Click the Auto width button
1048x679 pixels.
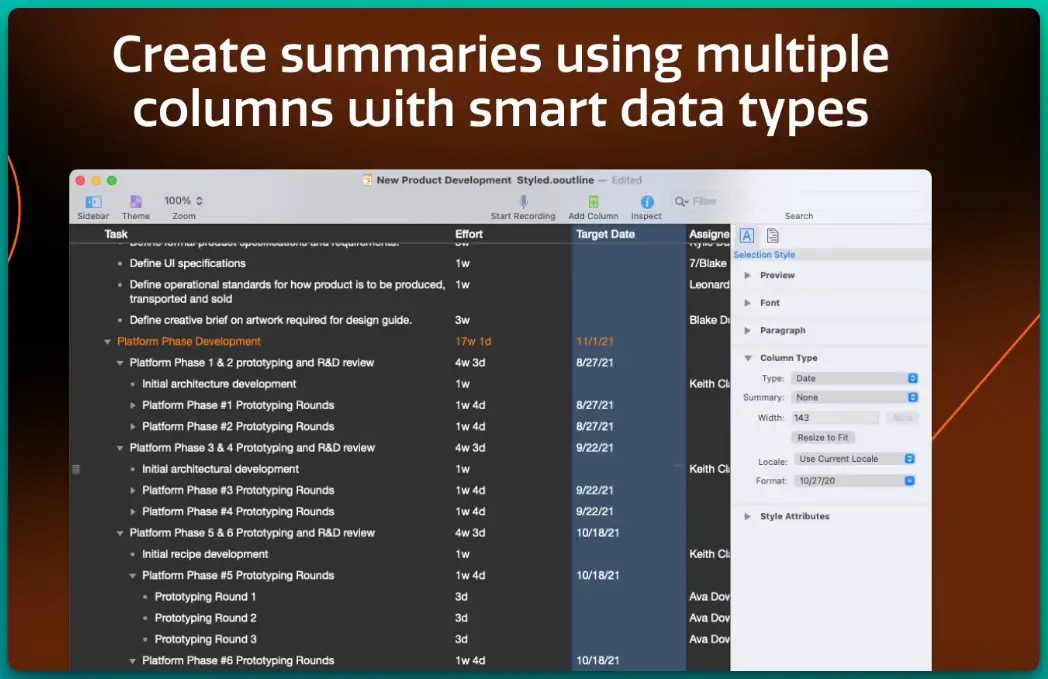coord(901,418)
